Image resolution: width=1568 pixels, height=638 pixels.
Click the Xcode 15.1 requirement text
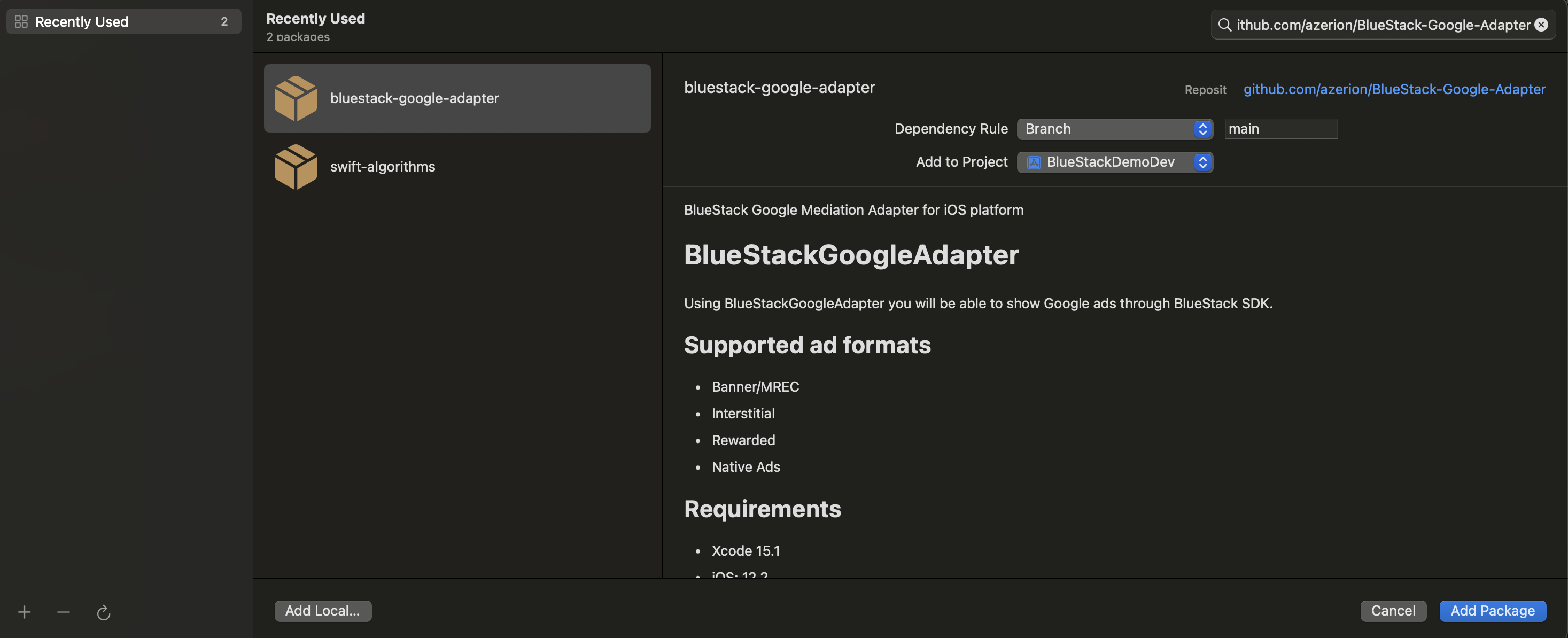pyautogui.click(x=746, y=551)
